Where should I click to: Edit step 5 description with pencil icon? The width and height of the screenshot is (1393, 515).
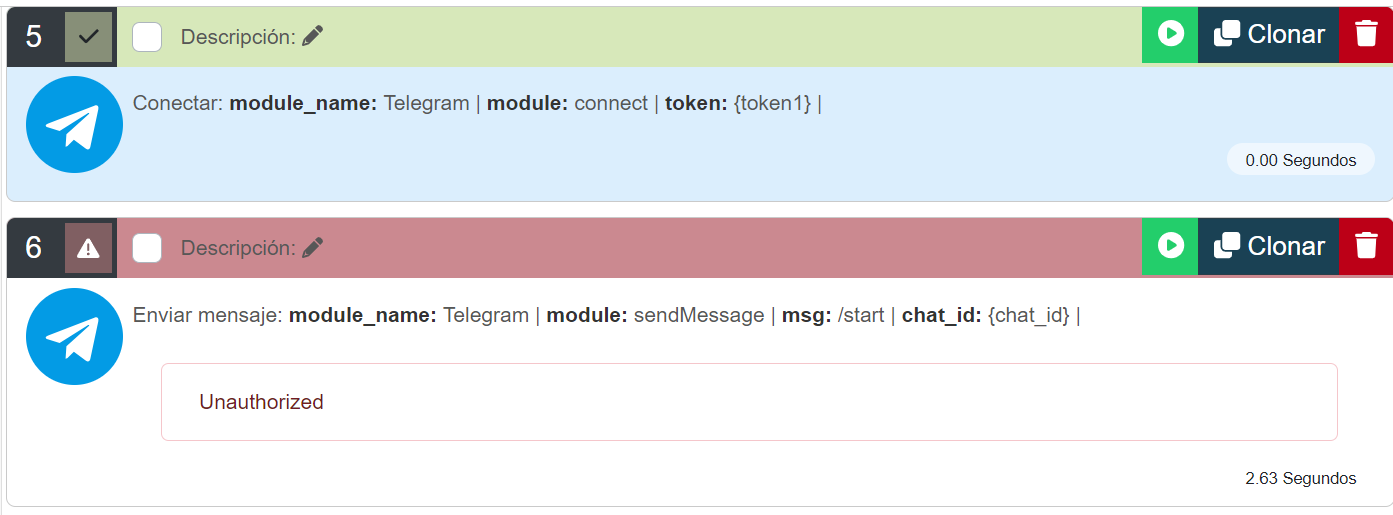[313, 37]
